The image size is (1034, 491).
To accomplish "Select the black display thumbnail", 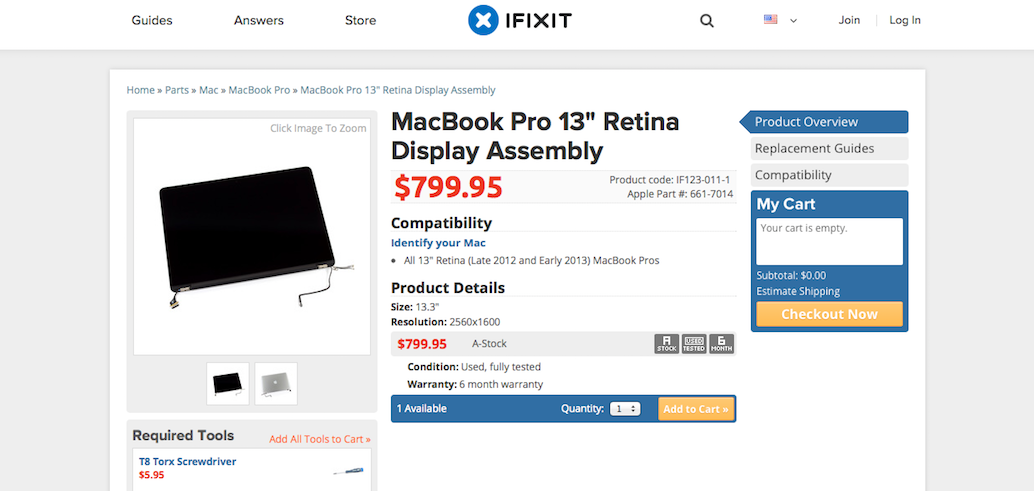I will (227, 383).
